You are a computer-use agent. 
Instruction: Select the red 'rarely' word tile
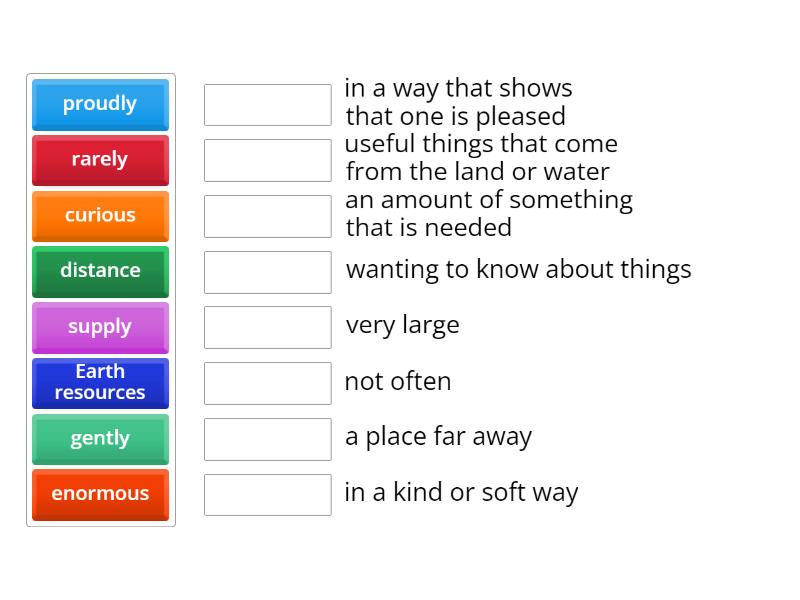coord(100,160)
